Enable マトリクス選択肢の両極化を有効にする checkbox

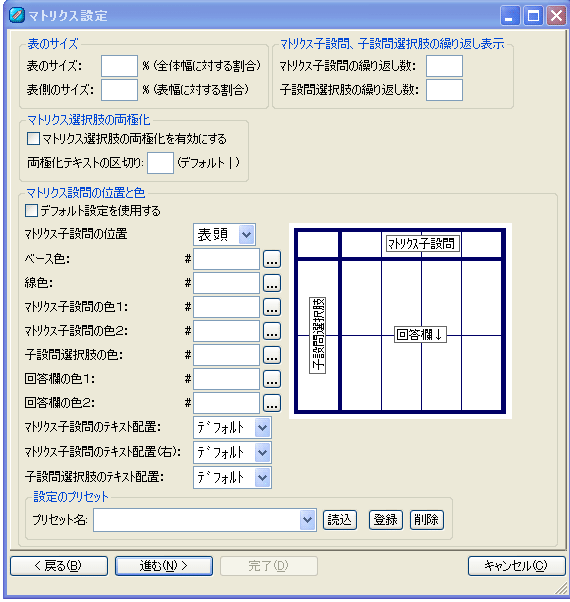pyautogui.click(x=33, y=139)
